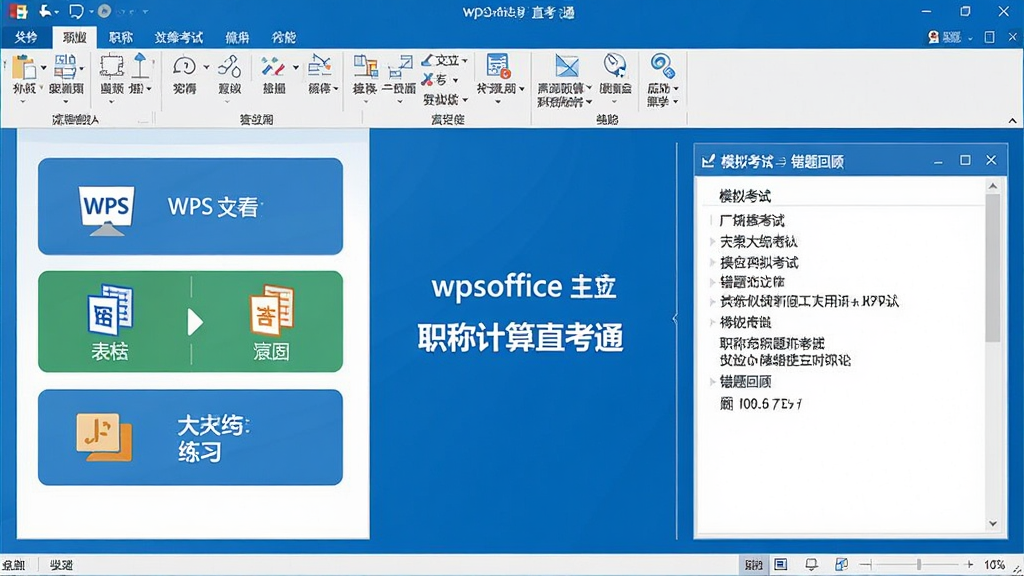Click the undo arrow in the title bar
1024x576 pixels.
point(45,11)
